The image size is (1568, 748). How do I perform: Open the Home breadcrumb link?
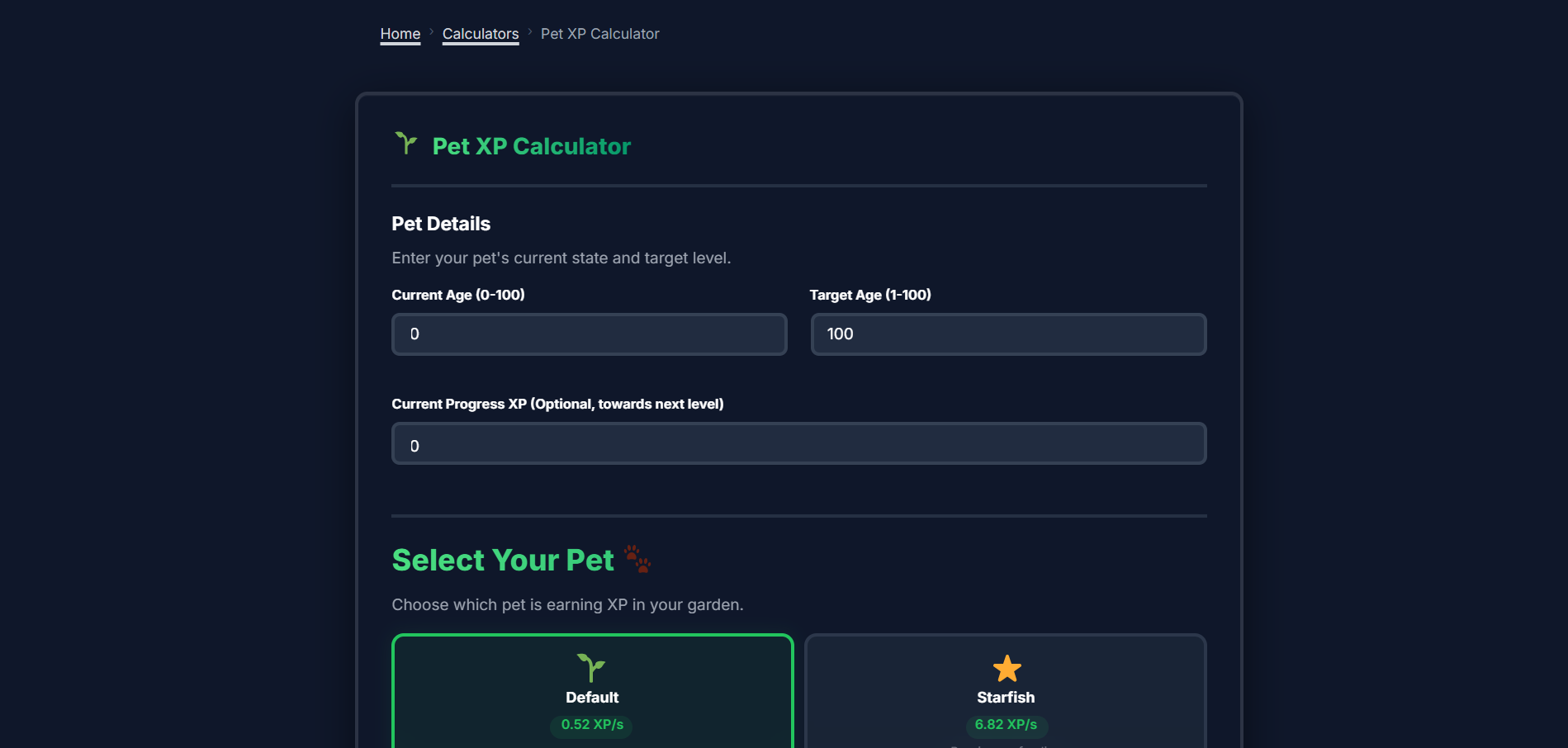click(400, 33)
